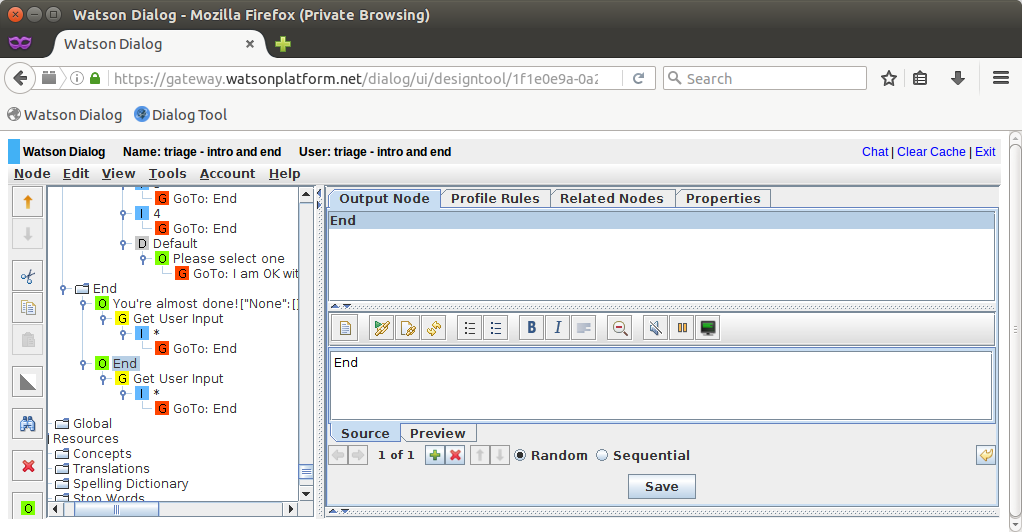
Task: Click the dark triangle icon in sidebar
Action: pyautogui.click(x=27, y=382)
